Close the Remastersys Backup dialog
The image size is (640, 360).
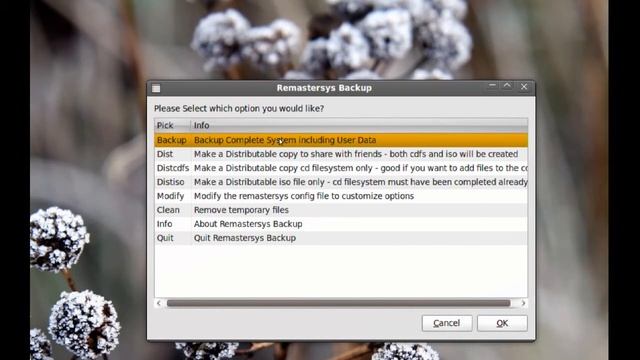(x=524, y=87)
